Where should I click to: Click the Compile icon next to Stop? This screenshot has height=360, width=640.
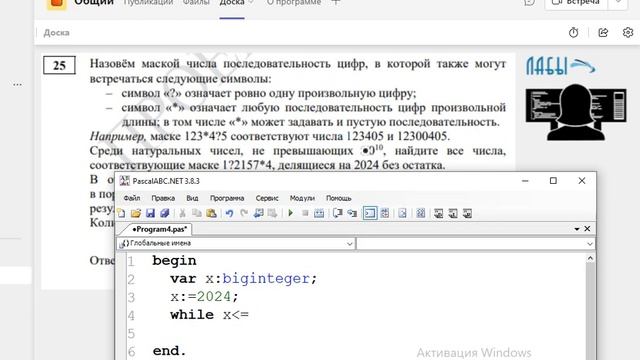(x=319, y=213)
